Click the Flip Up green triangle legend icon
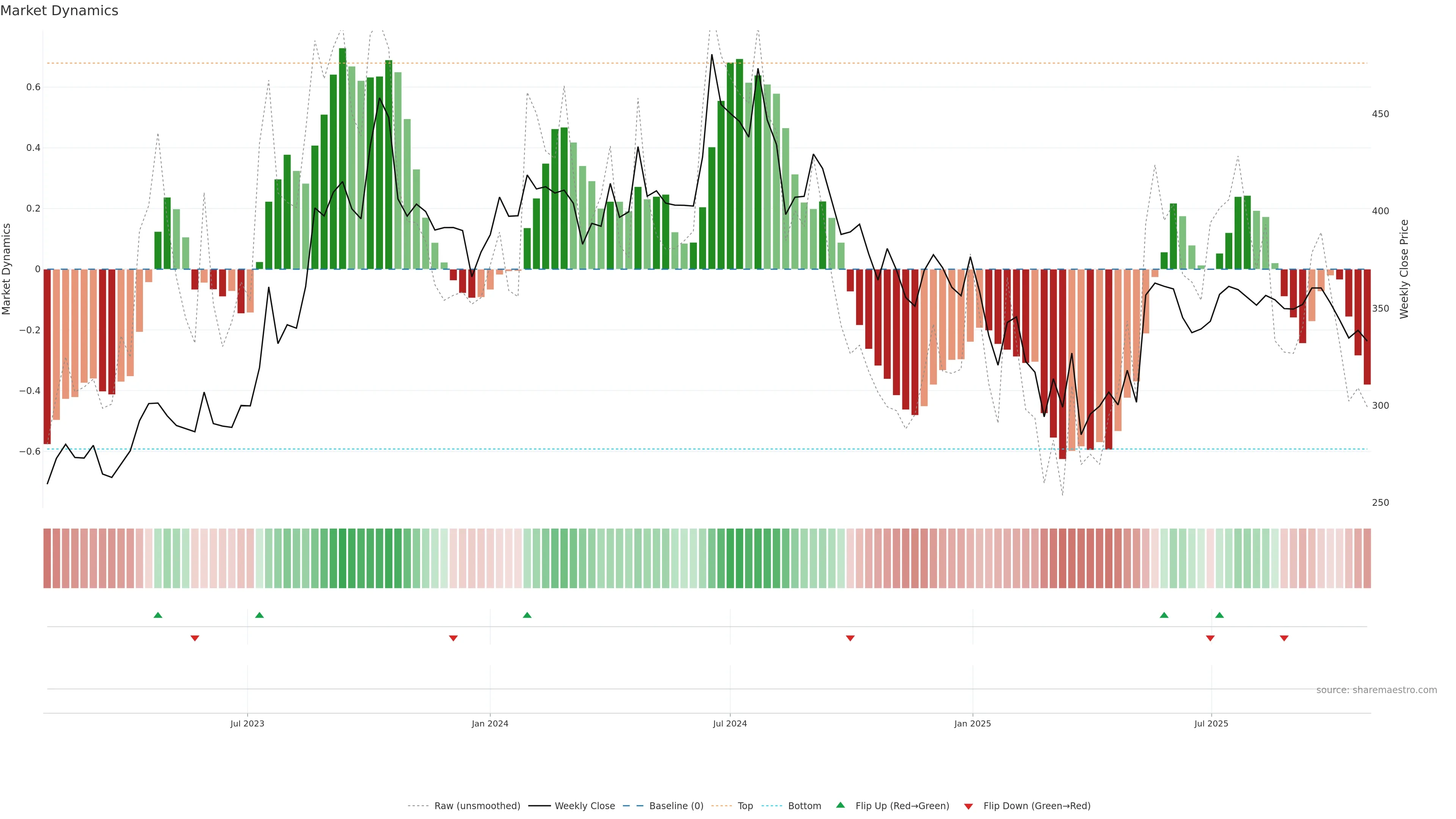 [840, 805]
